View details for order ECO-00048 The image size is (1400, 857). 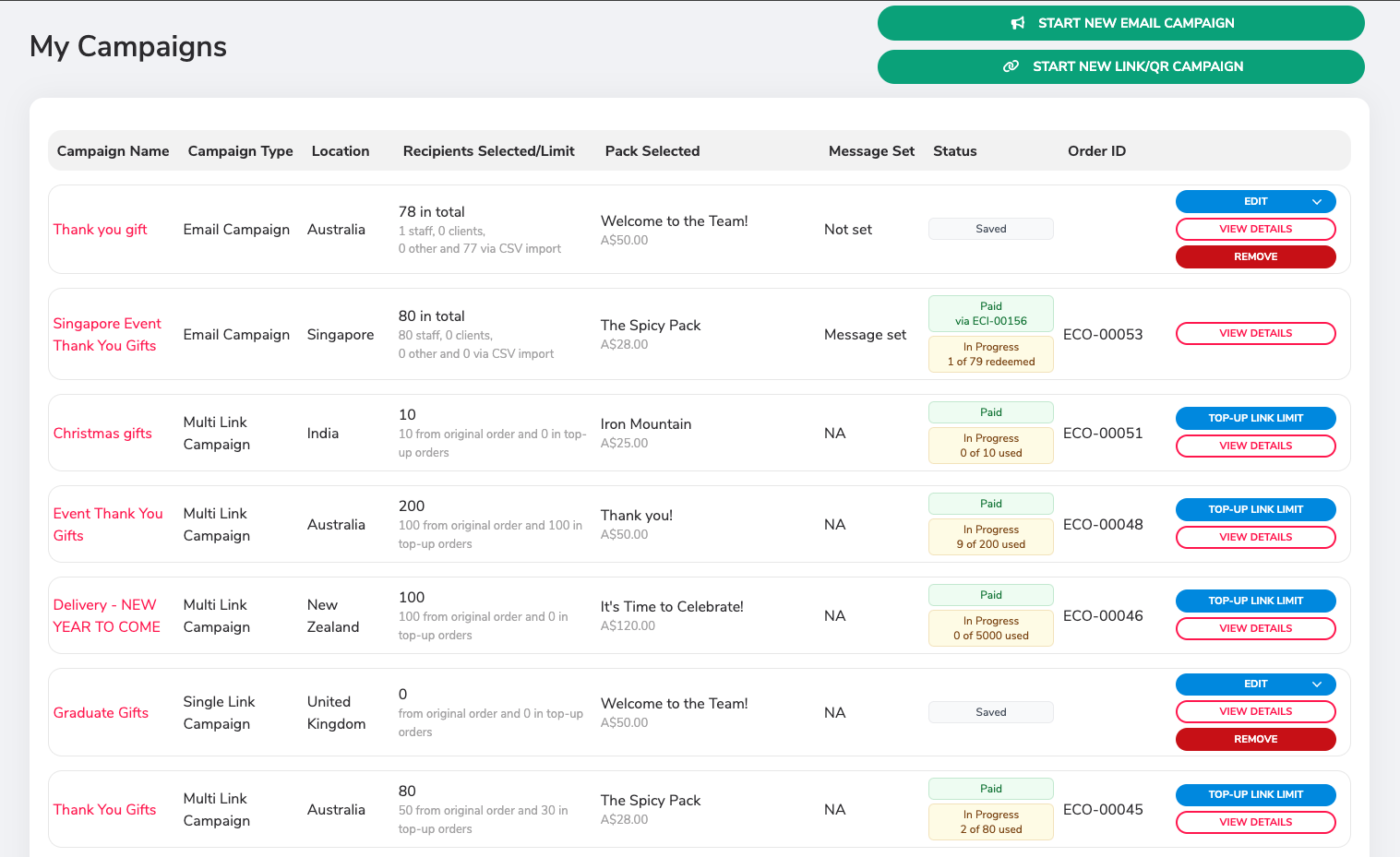[1255, 537]
